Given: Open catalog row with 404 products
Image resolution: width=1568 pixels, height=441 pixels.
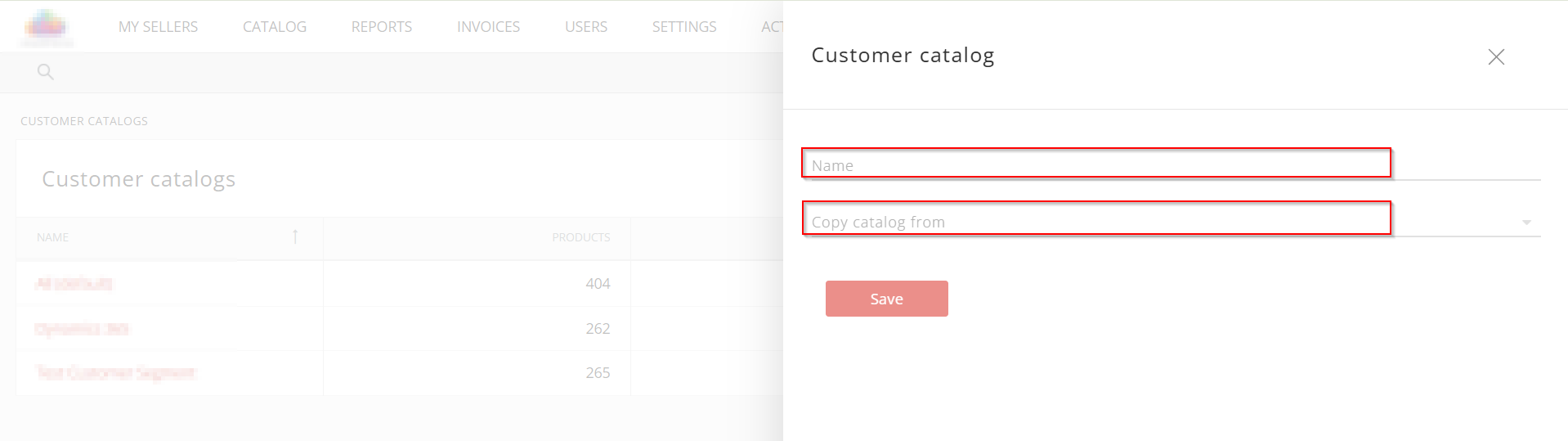Looking at the screenshot, I should [x=74, y=284].
